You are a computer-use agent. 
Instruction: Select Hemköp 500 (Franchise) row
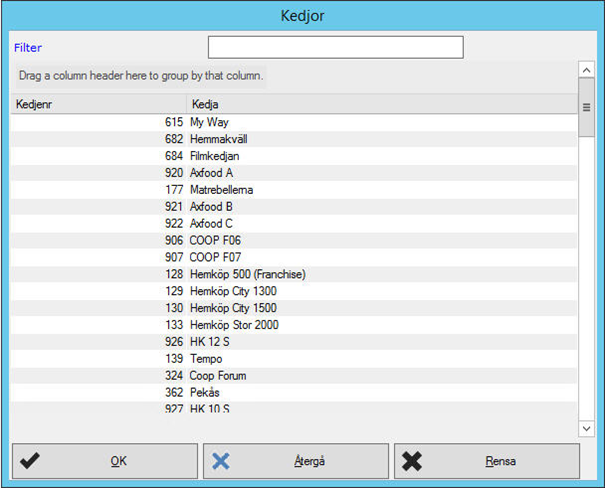[294, 274]
